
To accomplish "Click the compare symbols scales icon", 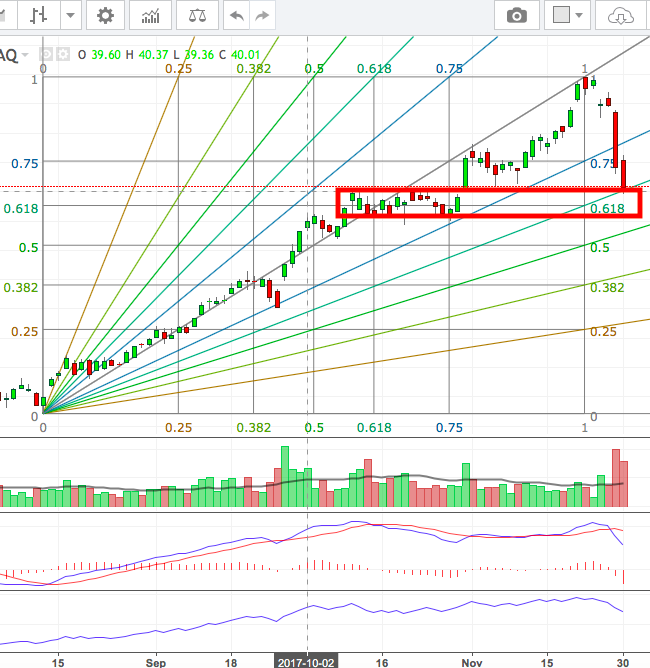I will pos(198,16).
